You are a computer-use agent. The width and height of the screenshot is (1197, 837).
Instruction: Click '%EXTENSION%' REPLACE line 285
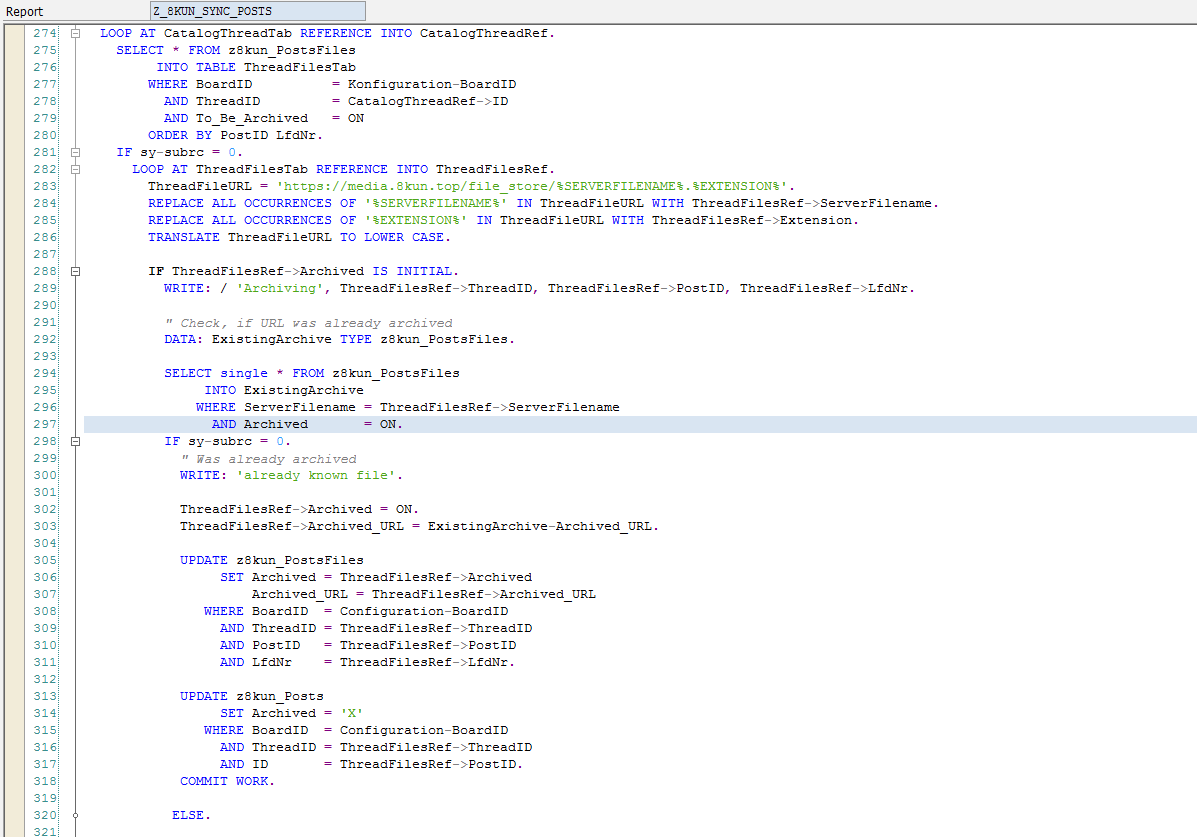[504, 221]
